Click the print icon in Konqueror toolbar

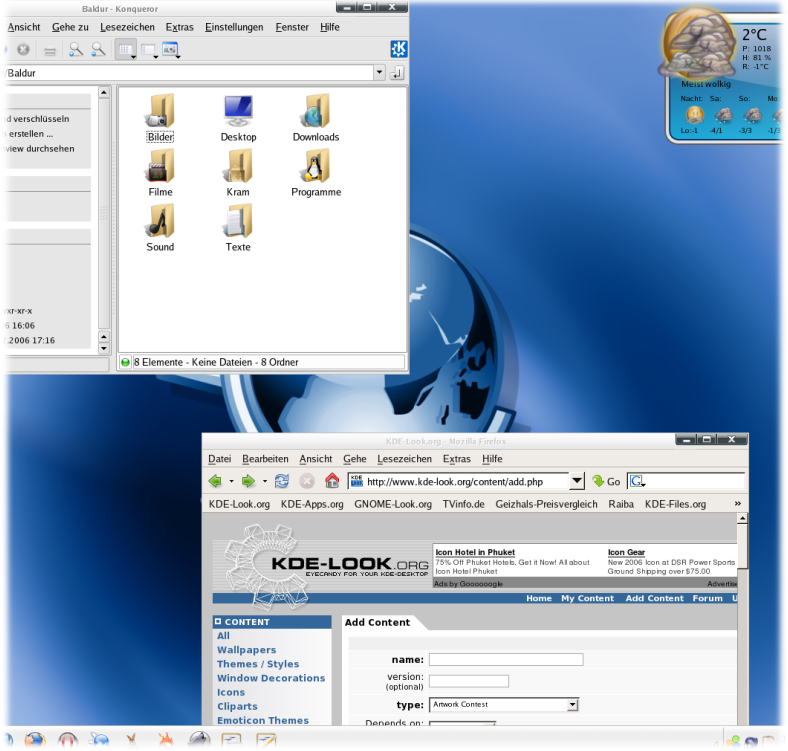point(50,50)
